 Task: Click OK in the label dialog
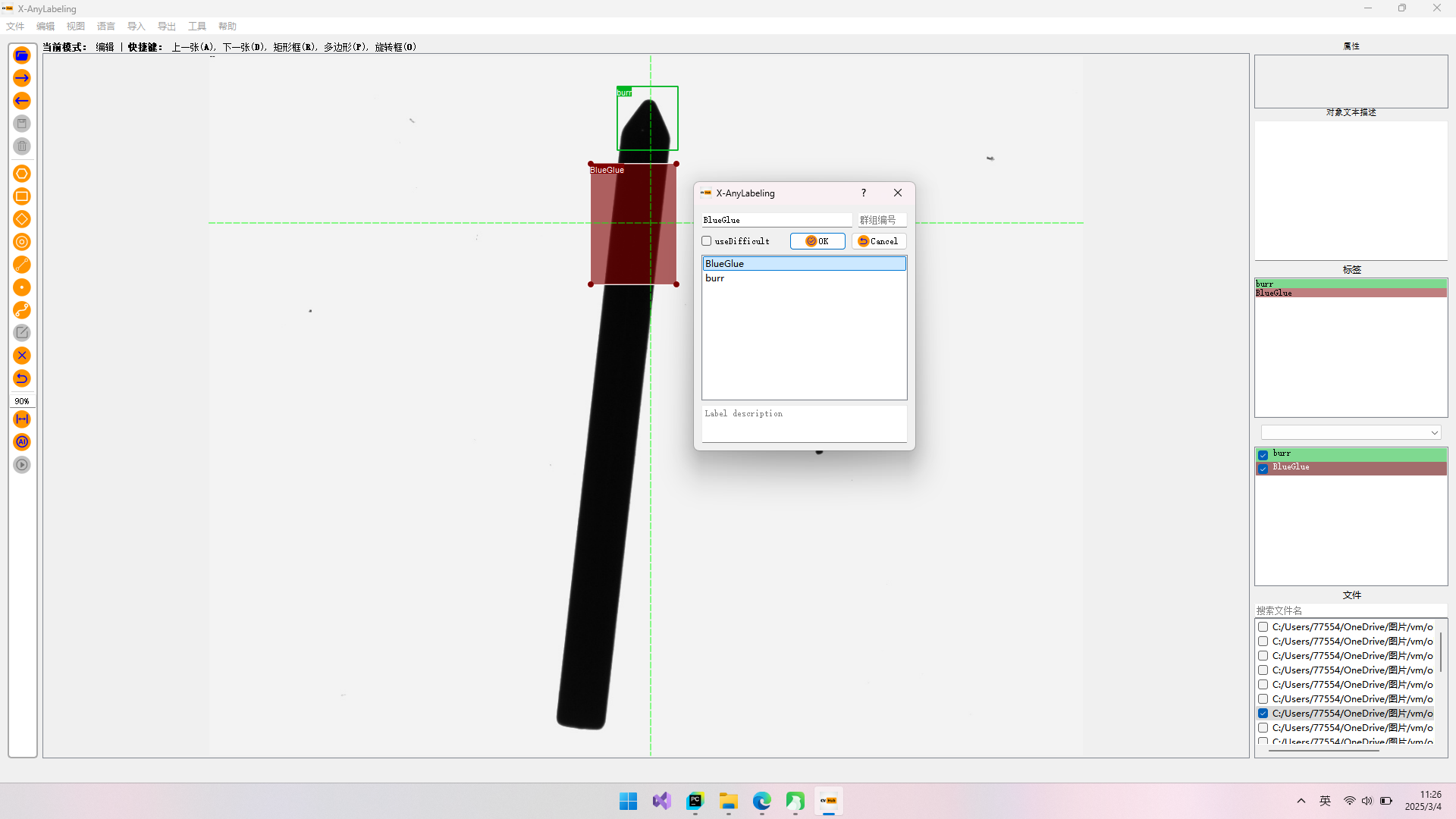click(x=817, y=241)
